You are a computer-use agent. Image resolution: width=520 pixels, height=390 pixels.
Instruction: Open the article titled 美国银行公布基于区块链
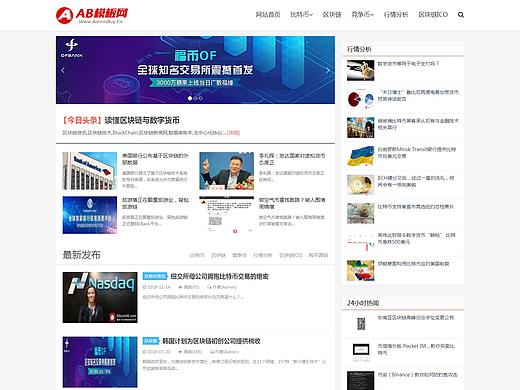[x=155, y=159]
